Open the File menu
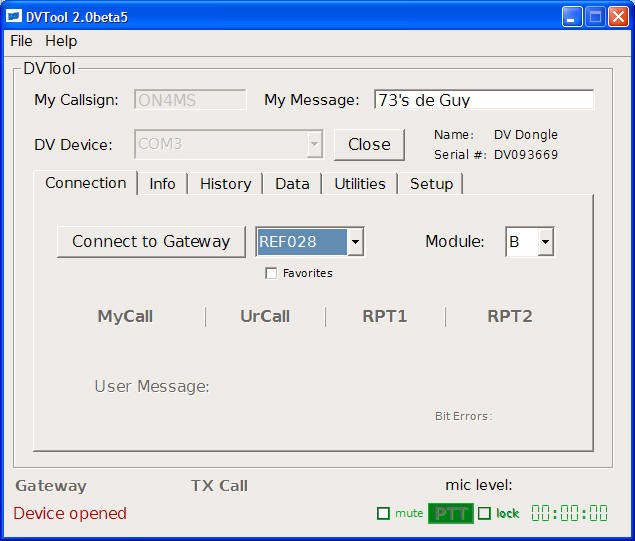Screen dimensions: 635x541 [21, 41]
